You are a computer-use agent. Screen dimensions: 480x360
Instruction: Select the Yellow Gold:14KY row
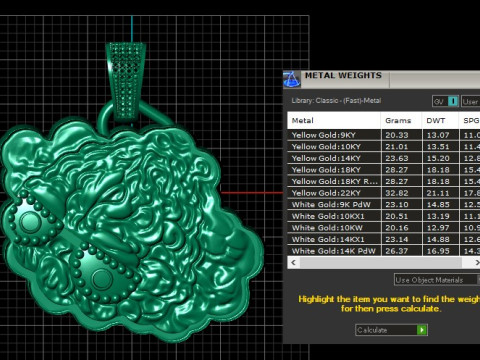(x=384, y=158)
